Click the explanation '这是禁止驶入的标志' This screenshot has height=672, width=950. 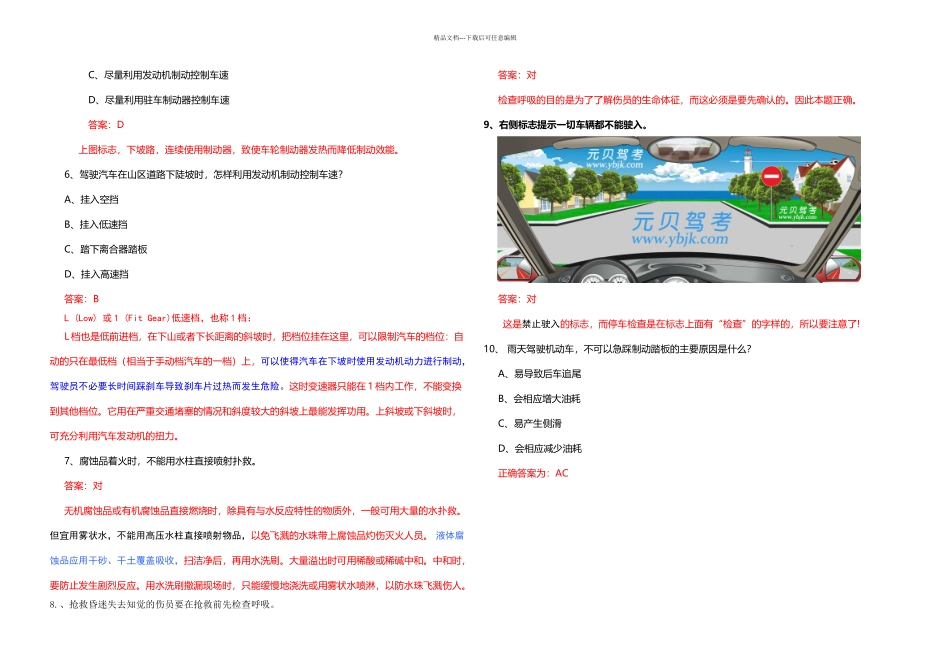(x=681, y=324)
